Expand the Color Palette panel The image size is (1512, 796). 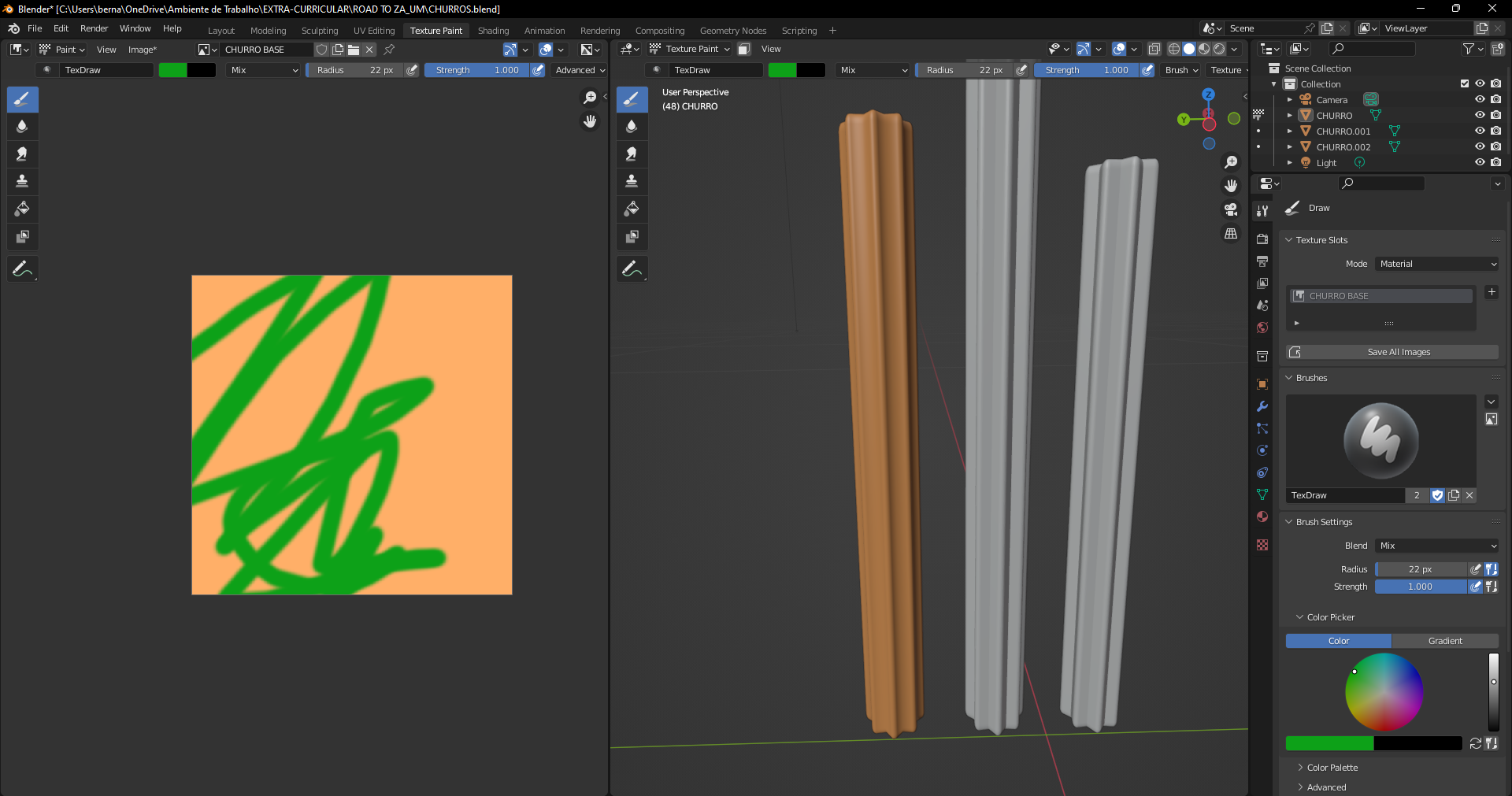pyautogui.click(x=1332, y=768)
